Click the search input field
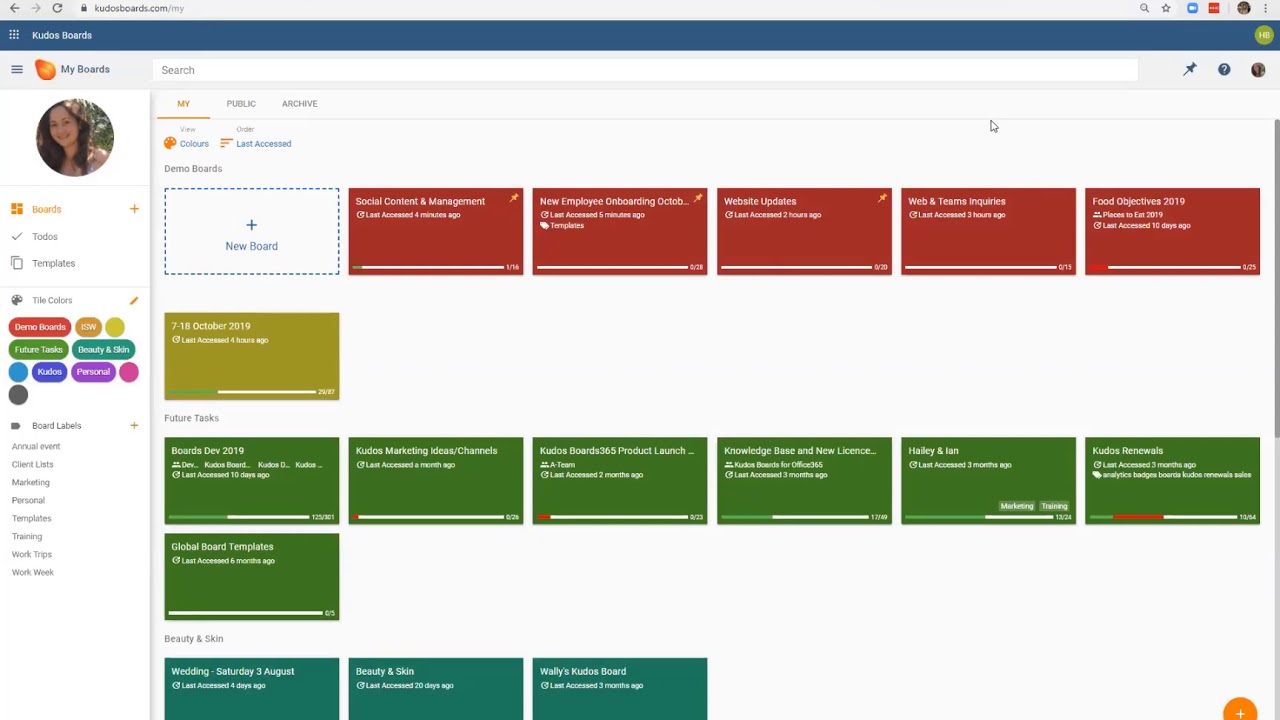This screenshot has height=720, width=1280. pos(645,70)
